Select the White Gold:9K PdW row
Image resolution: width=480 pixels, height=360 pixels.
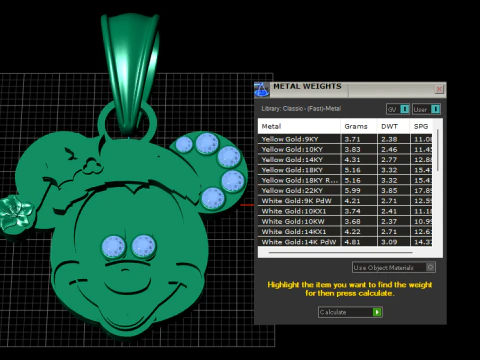[345, 201]
